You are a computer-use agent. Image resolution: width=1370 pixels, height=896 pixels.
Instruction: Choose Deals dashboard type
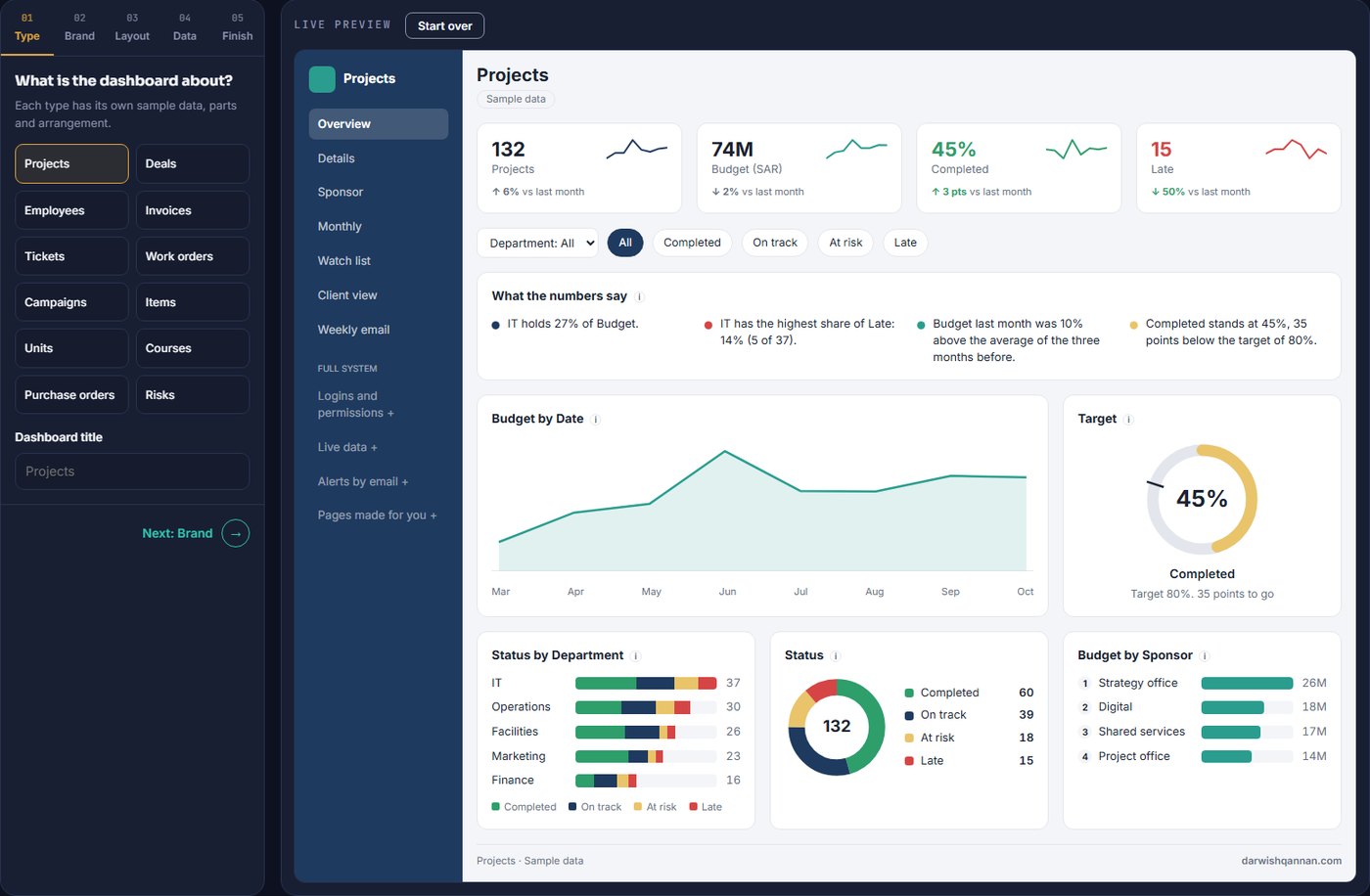pos(193,163)
